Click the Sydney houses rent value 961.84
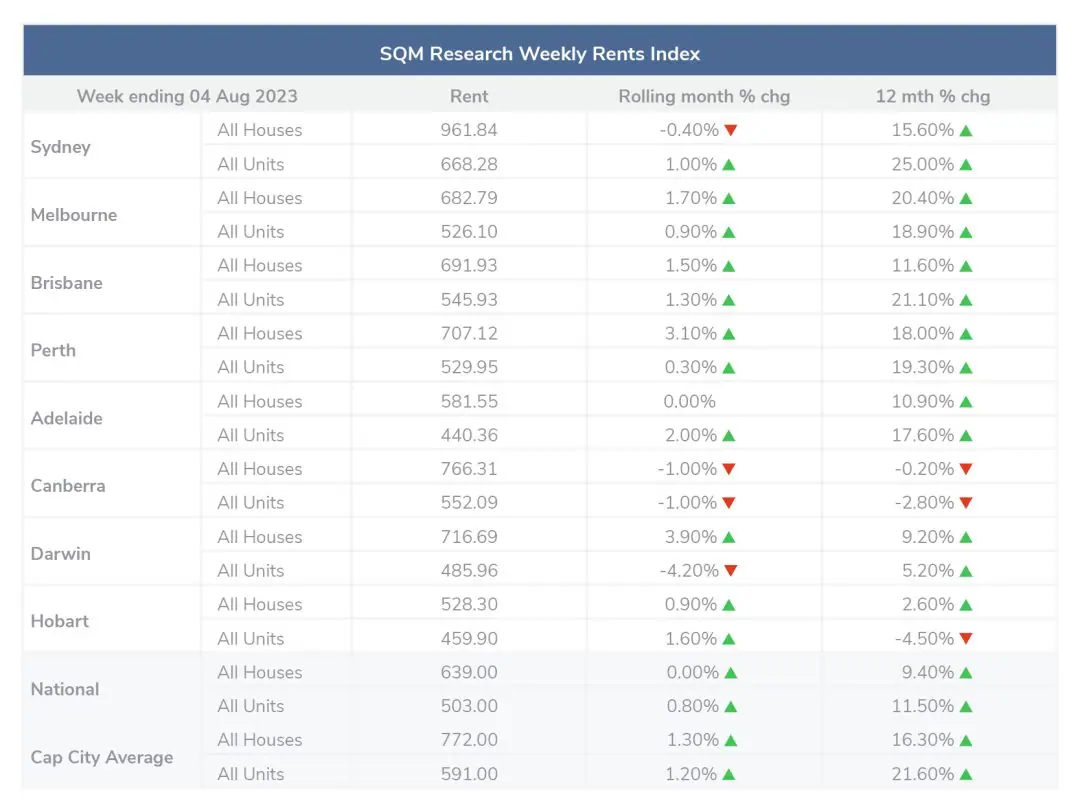The image size is (1080, 810). [x=469, y=130]
